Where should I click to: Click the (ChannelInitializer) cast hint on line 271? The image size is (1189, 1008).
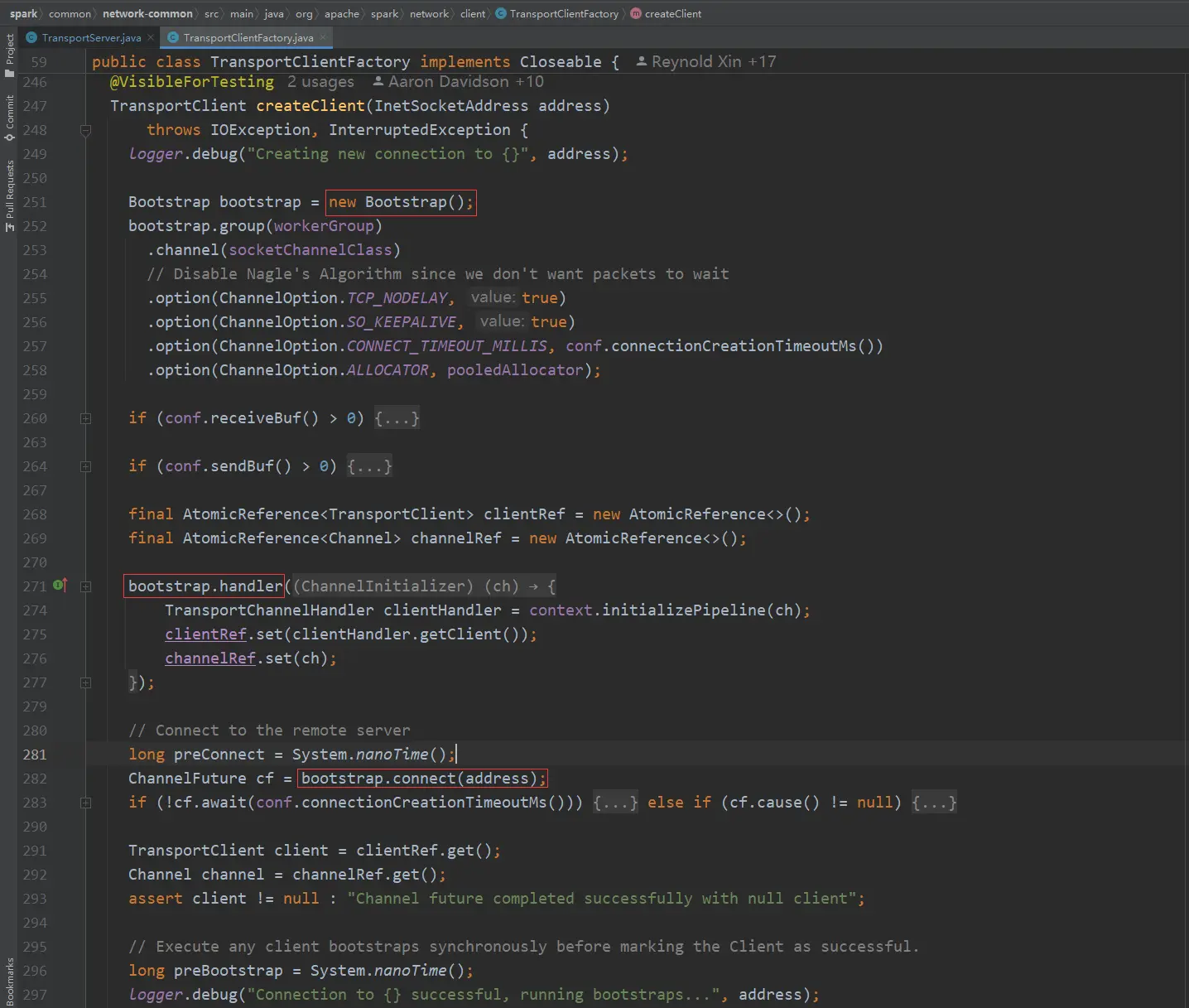383,586
